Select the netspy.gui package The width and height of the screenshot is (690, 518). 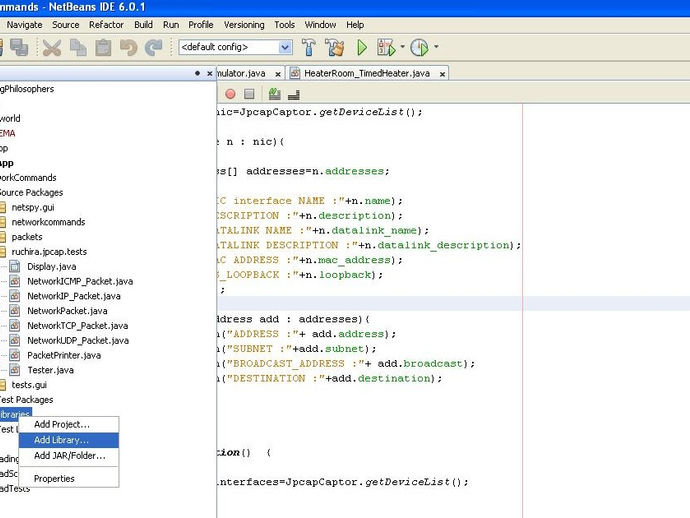[33, 207]
